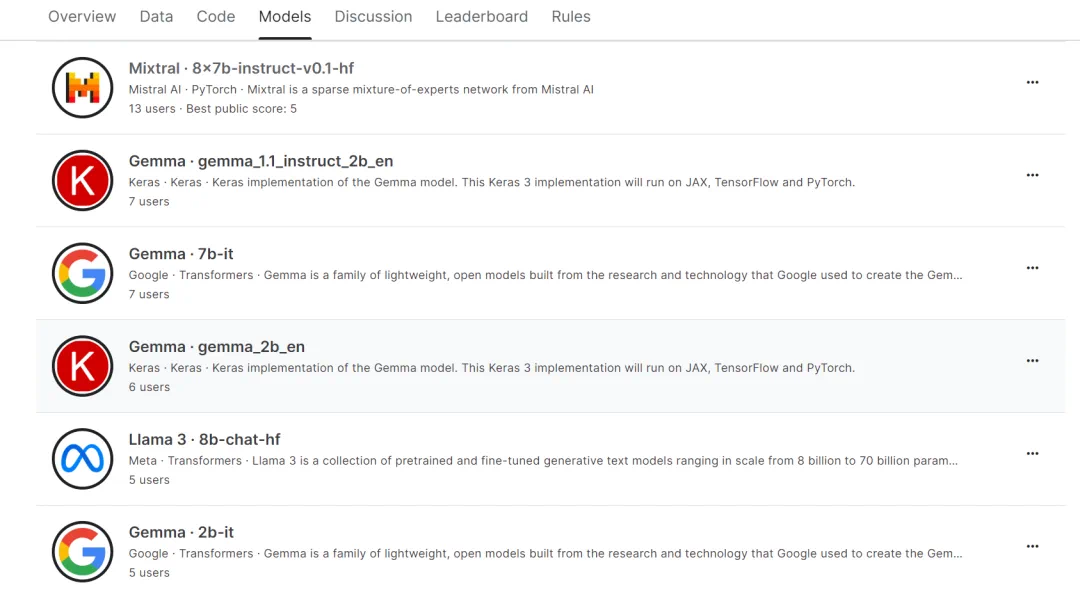
Task: Open the Code tab
Action: click(215, 17)
